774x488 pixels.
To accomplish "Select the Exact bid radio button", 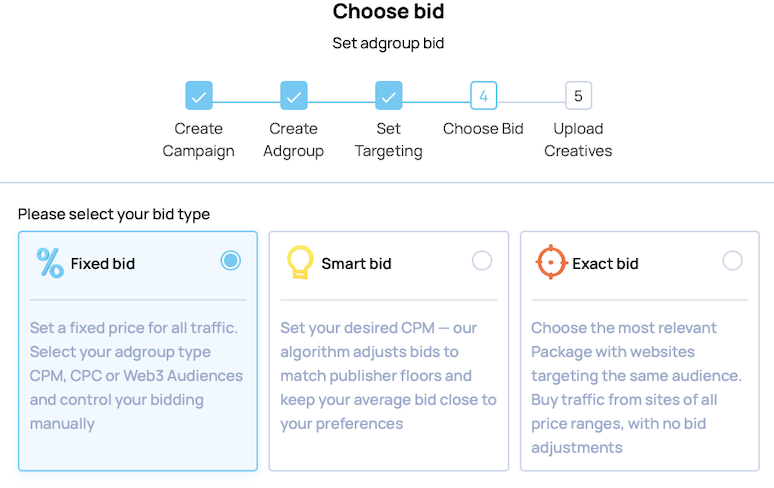I will [733, 261].
